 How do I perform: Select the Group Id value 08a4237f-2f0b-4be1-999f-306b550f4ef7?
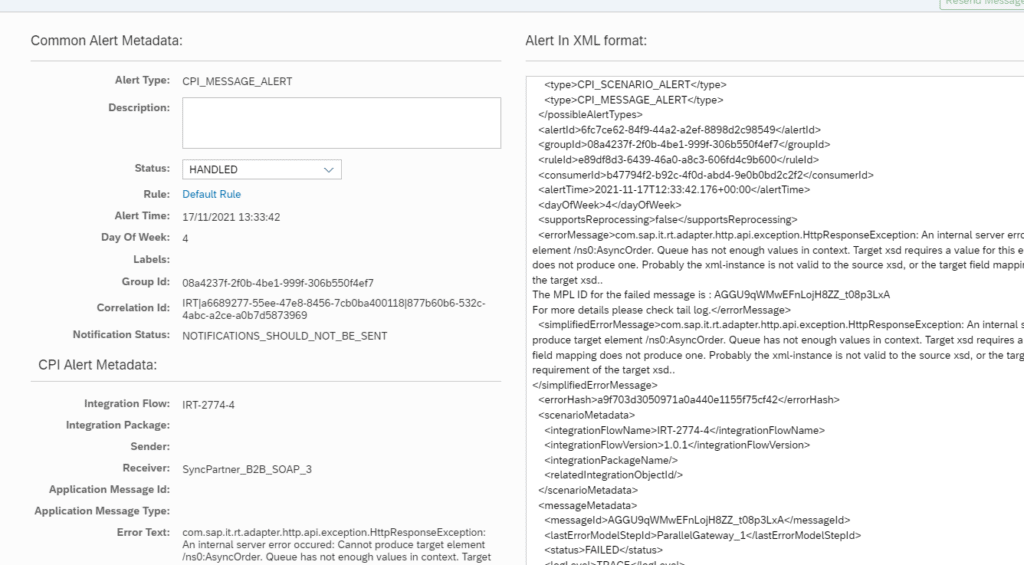coord(278,283)
